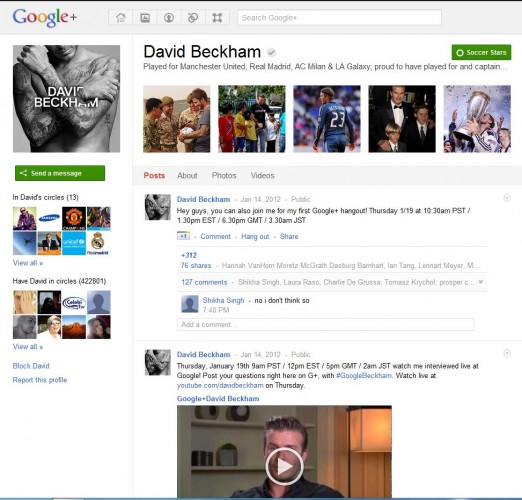Click the Unicef thumbnail in David's circles

(x=74, y=243)
